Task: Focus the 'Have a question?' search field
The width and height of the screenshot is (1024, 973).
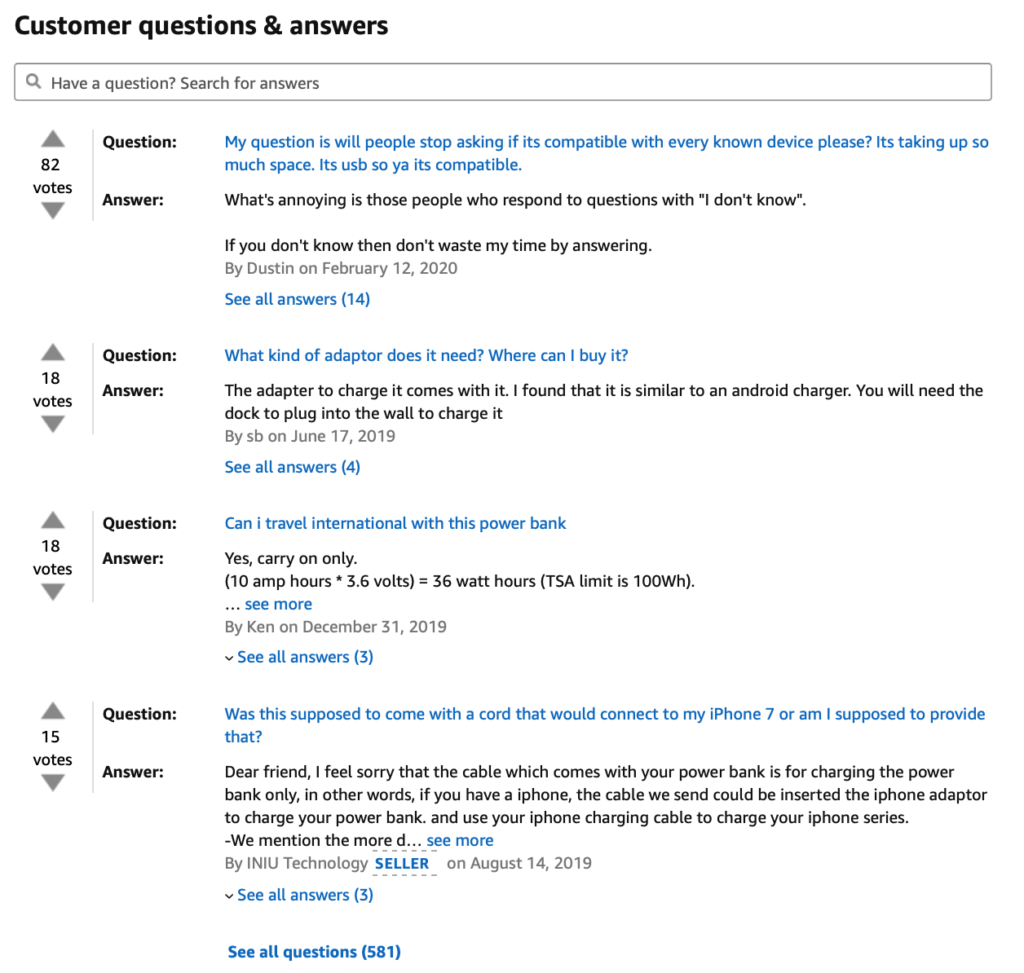Action: [510, 83]
